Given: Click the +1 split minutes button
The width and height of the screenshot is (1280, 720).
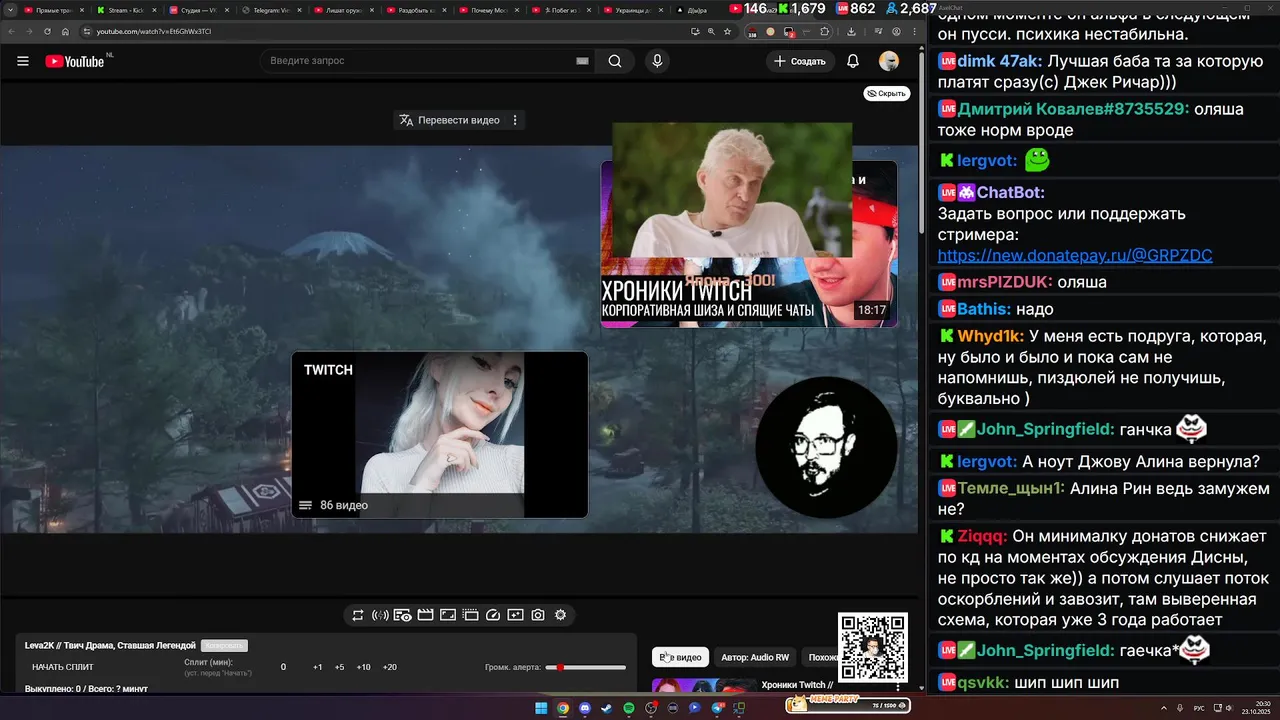Looking at the screenshot, I should pos(317,667).
